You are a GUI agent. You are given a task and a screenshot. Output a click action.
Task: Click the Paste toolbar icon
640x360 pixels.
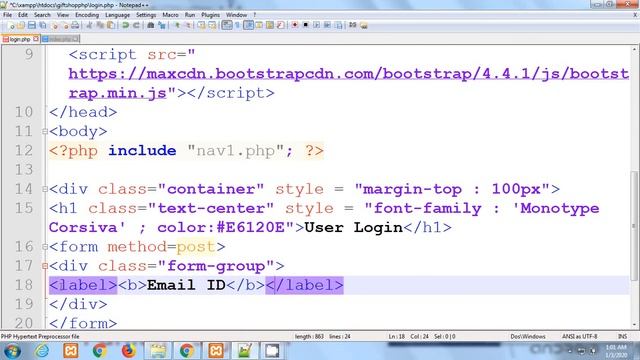coord(111,25)
